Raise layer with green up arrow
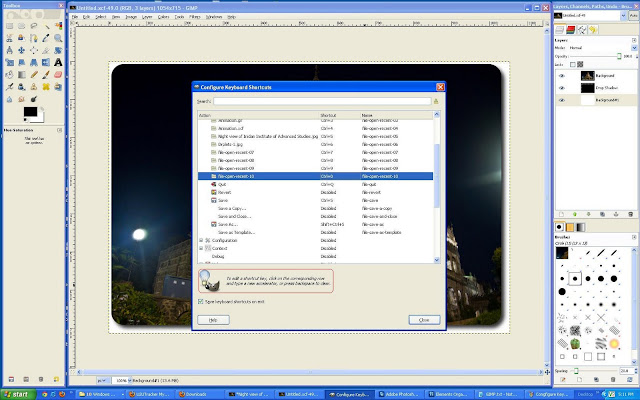The width and height of the screenshot is (640, 400). click(x=575, y=214)
